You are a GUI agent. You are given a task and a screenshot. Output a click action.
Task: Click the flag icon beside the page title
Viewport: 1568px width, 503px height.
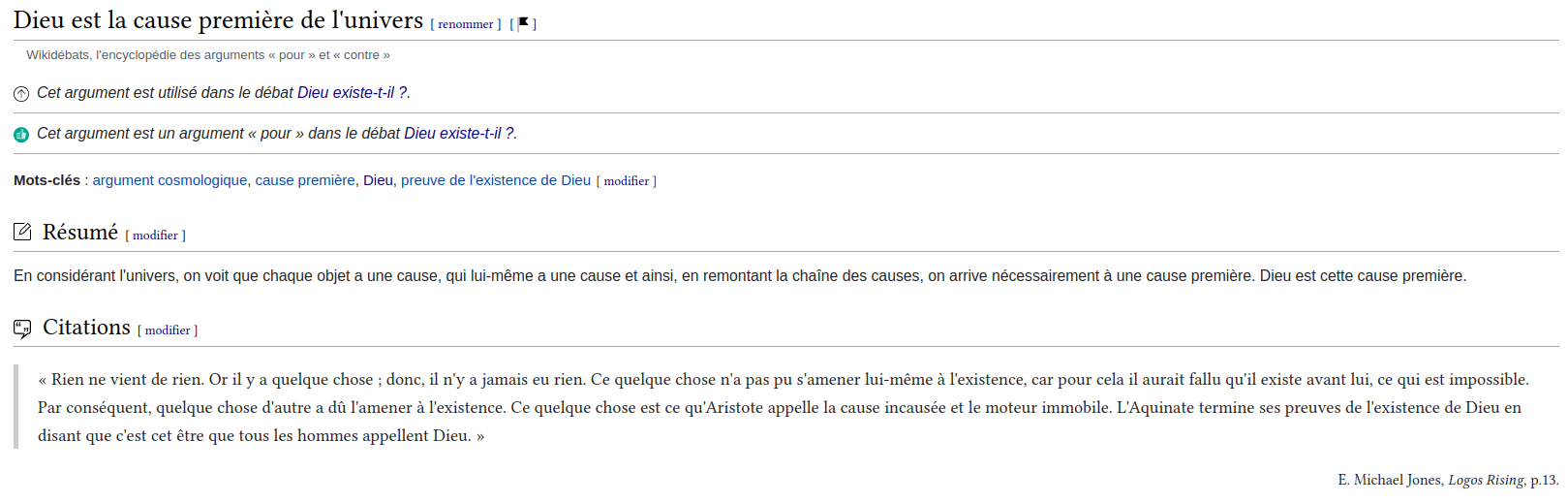click(523, 23)
